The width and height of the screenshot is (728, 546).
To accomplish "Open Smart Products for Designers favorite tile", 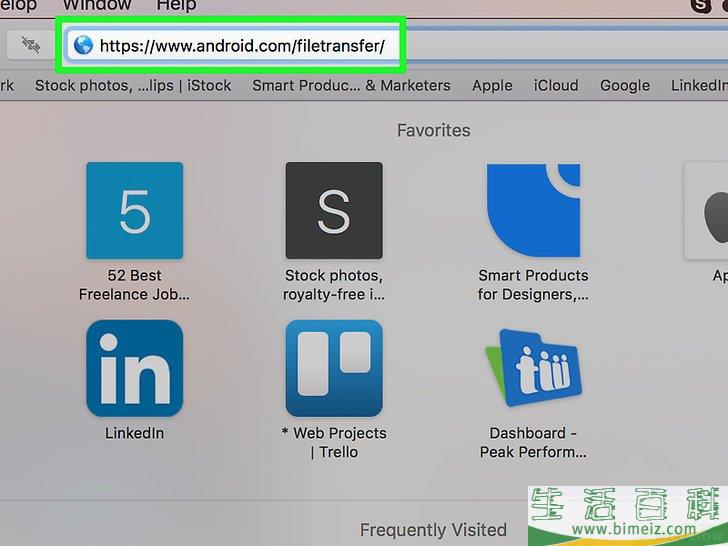I will click(x=533, y=210).
